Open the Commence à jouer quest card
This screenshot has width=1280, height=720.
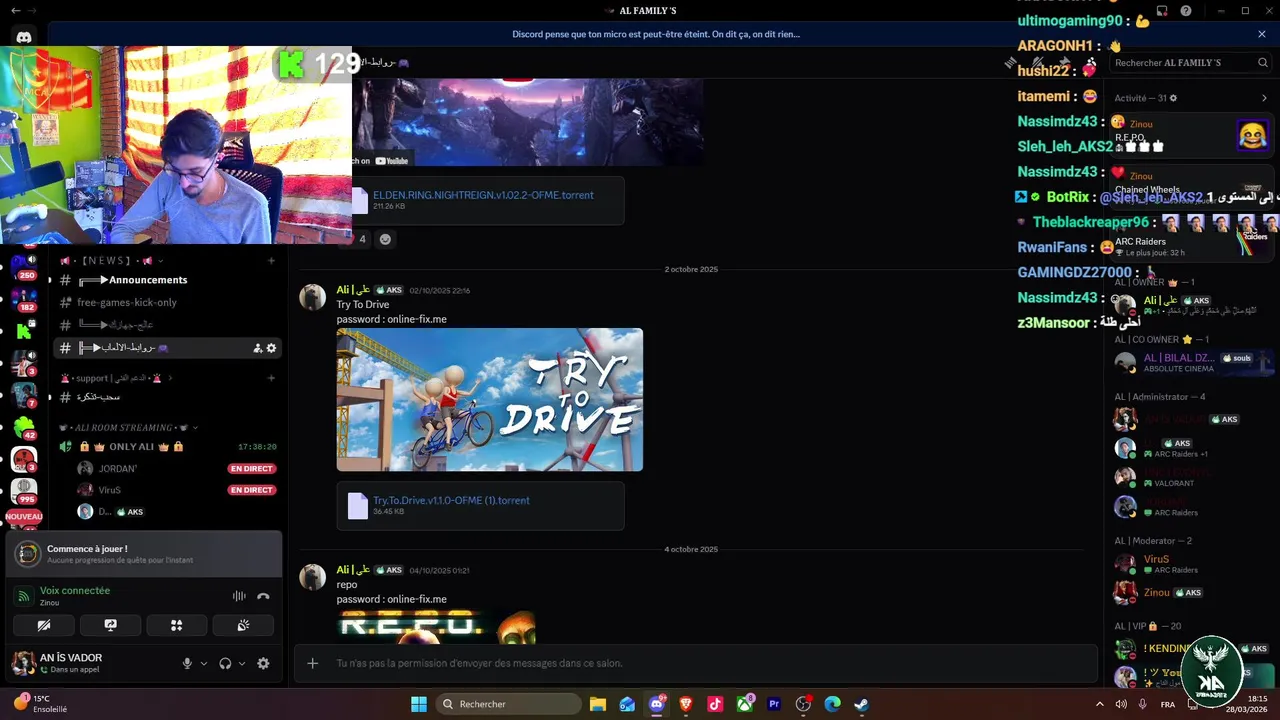[x=144, y=554]
